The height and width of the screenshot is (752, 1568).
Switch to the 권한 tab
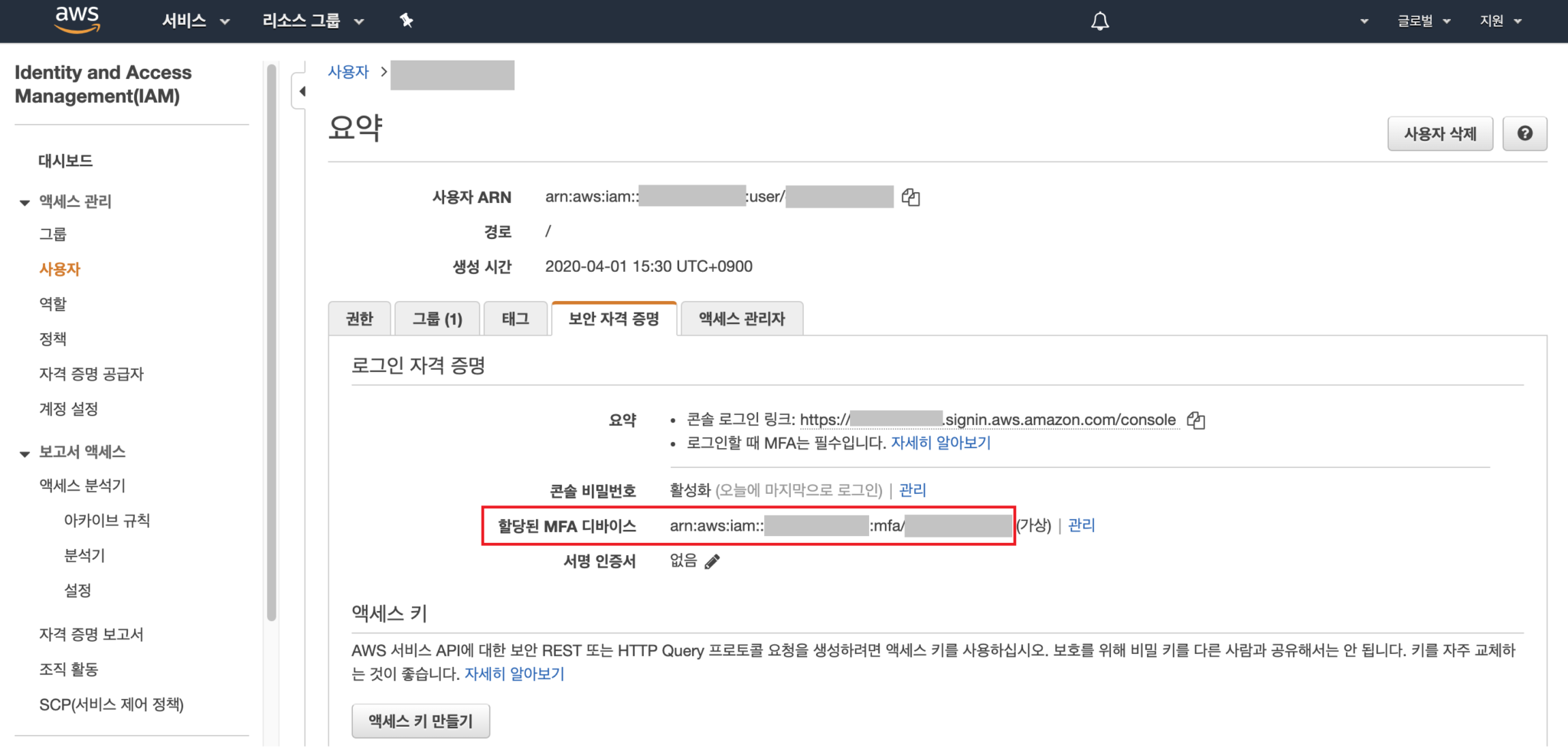pyautogui.click(x=359, y=319)
